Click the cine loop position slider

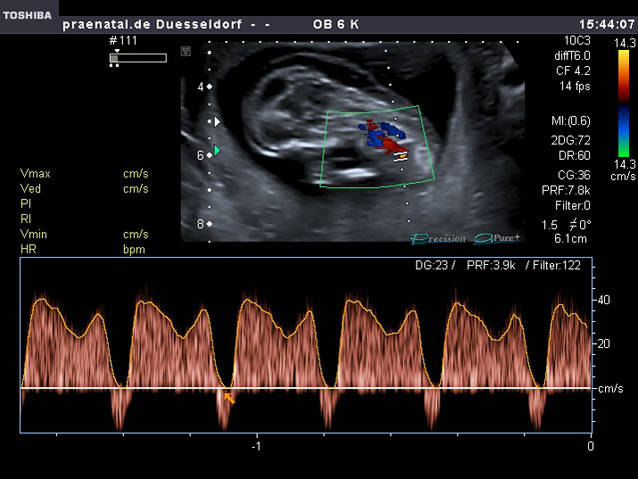point(114,59)
